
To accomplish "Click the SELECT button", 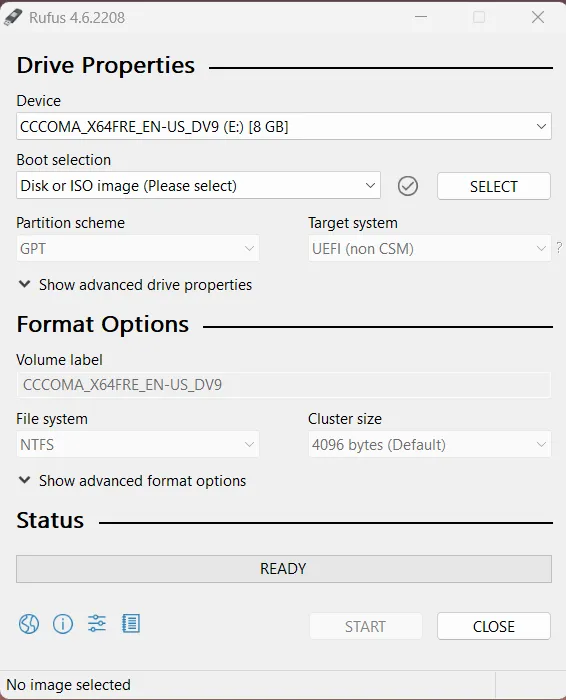I will (x=494, y=186).
